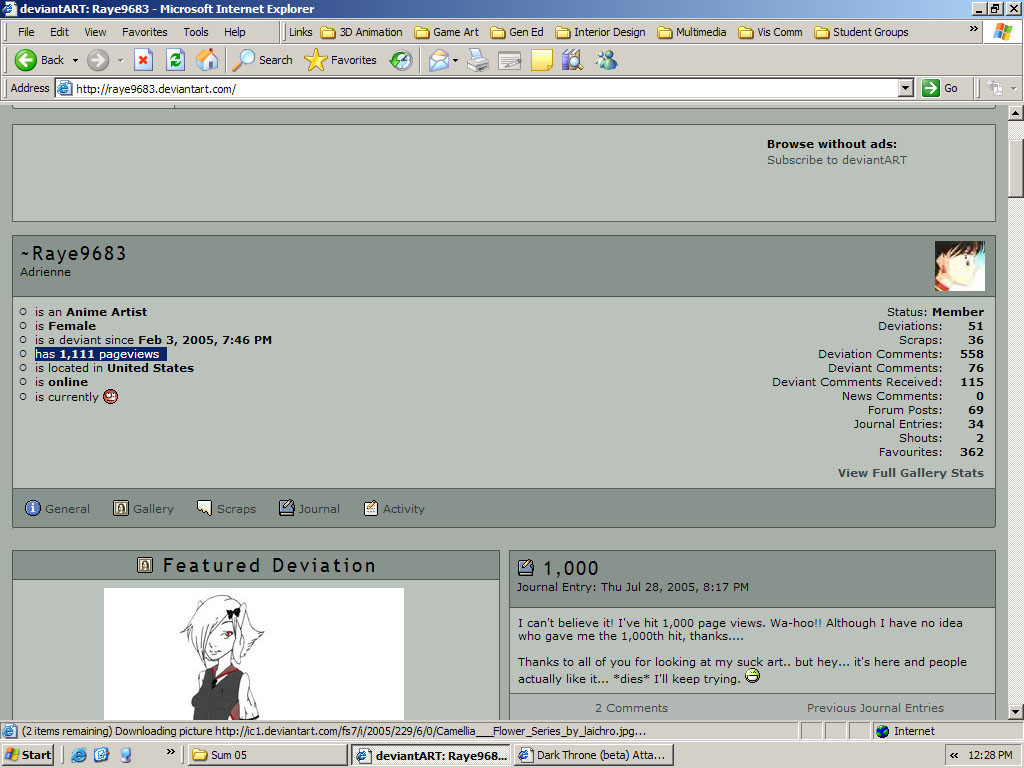1024x768 pixels.
Task: Launch Messenger from the toolbar people icon
Action: click(x=606, y=60)
